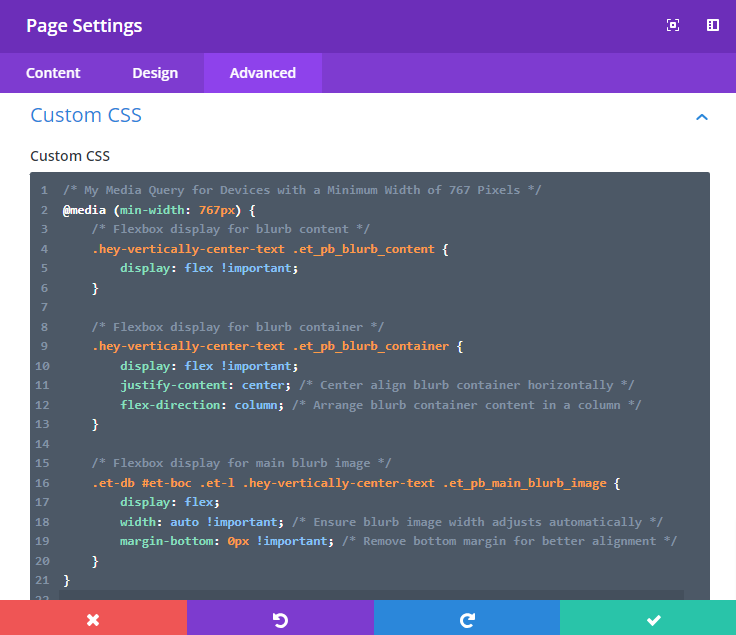736x635 pixels.
Task: Open the Design tab
Action: pyautogui.click(x=155, y=73)
